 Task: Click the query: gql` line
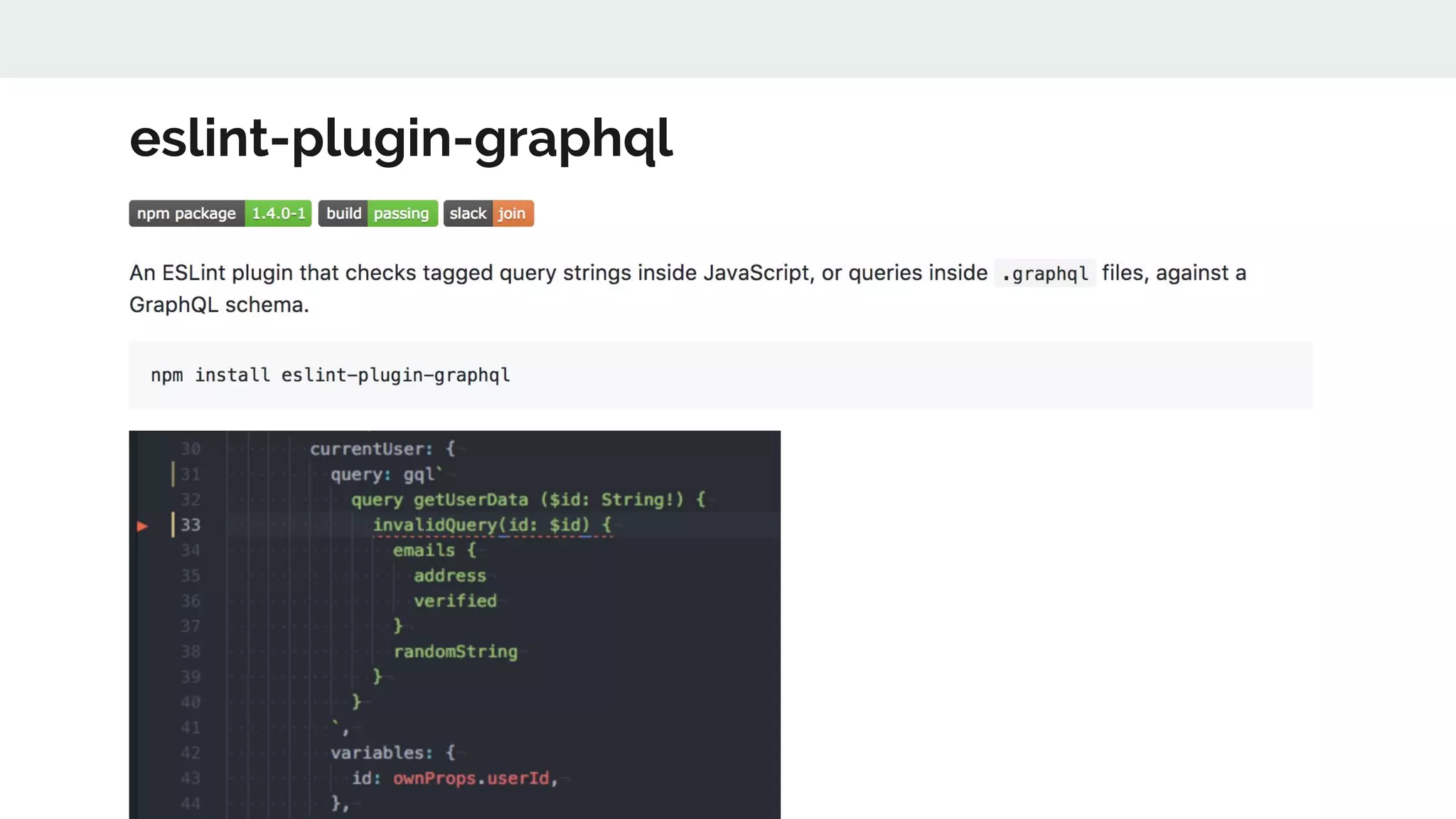tap(386, 474)
